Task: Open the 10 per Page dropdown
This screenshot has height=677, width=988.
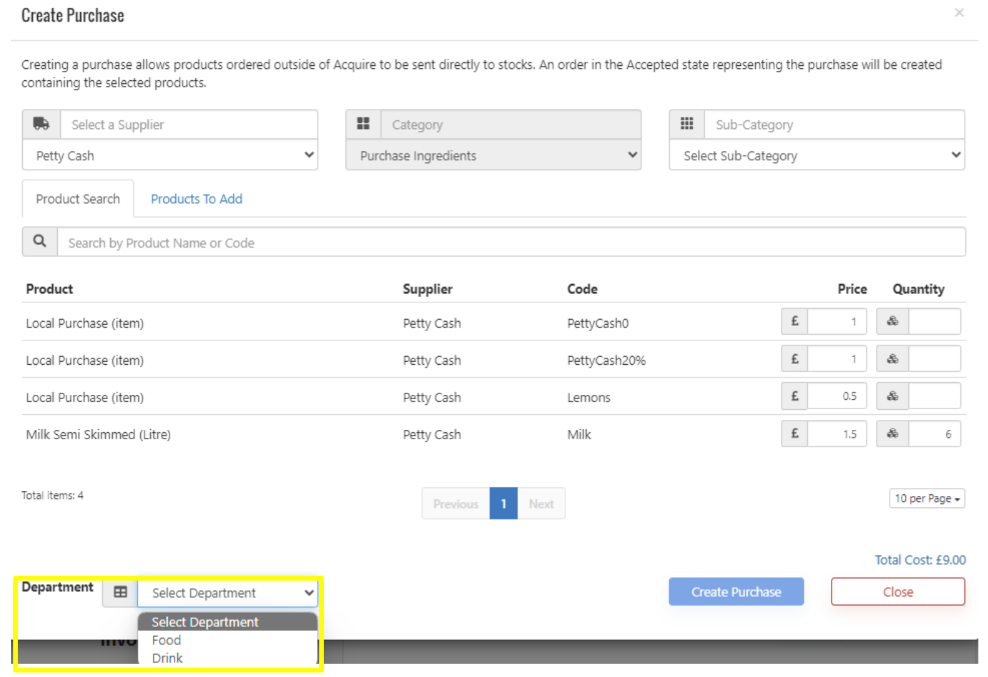Action: point(926,498)
